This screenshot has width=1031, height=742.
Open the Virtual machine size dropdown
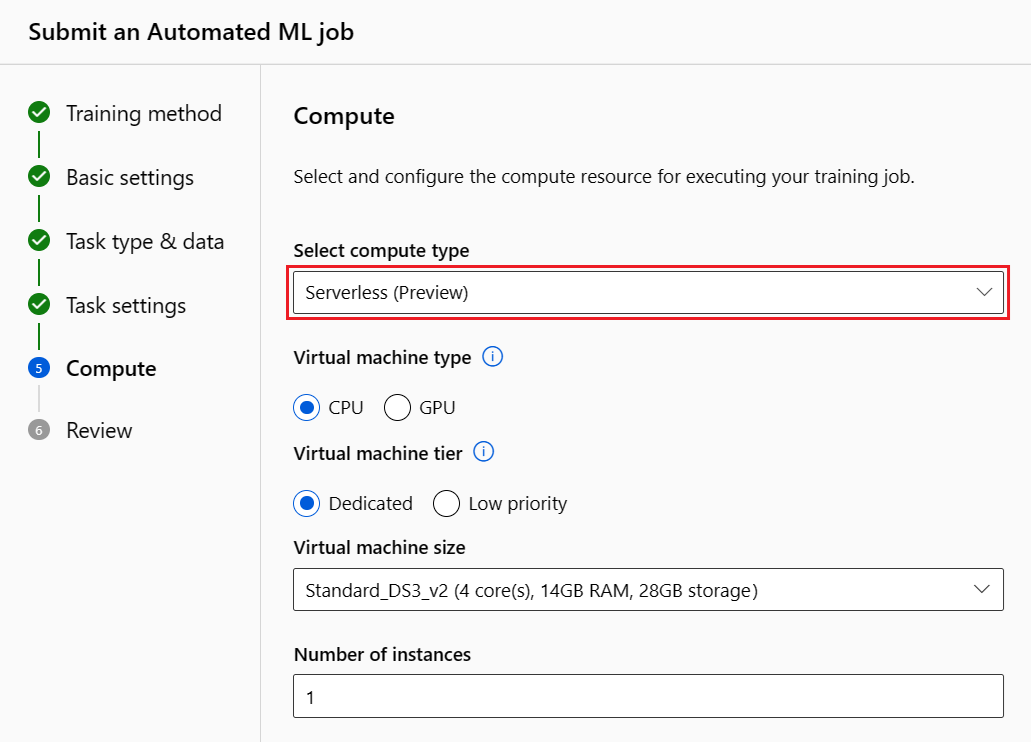coord(648,590)
